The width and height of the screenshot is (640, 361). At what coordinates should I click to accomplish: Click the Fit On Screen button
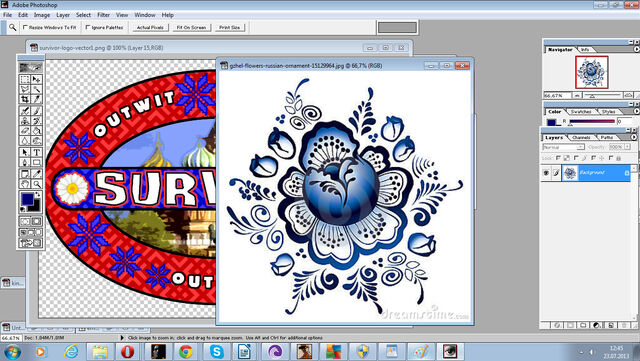[191, 27]
